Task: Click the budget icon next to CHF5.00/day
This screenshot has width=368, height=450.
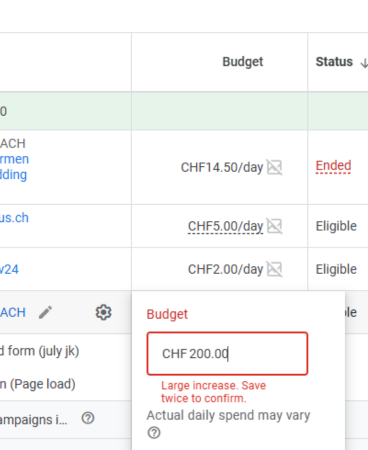Action: [275, 226]
